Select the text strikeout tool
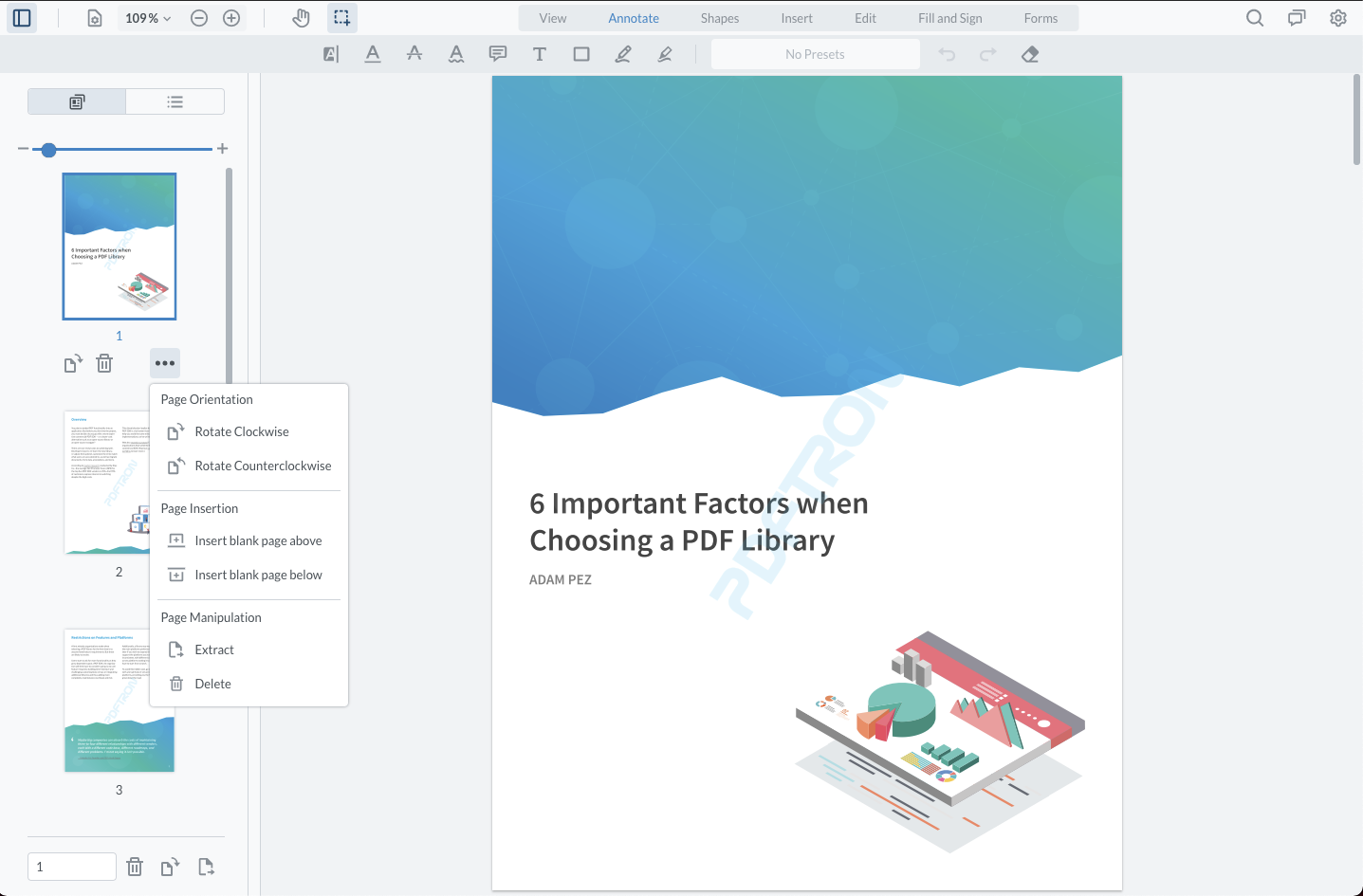Viewport: 1363px width, 896px height. pyautogui.click(x=414, y=54)
